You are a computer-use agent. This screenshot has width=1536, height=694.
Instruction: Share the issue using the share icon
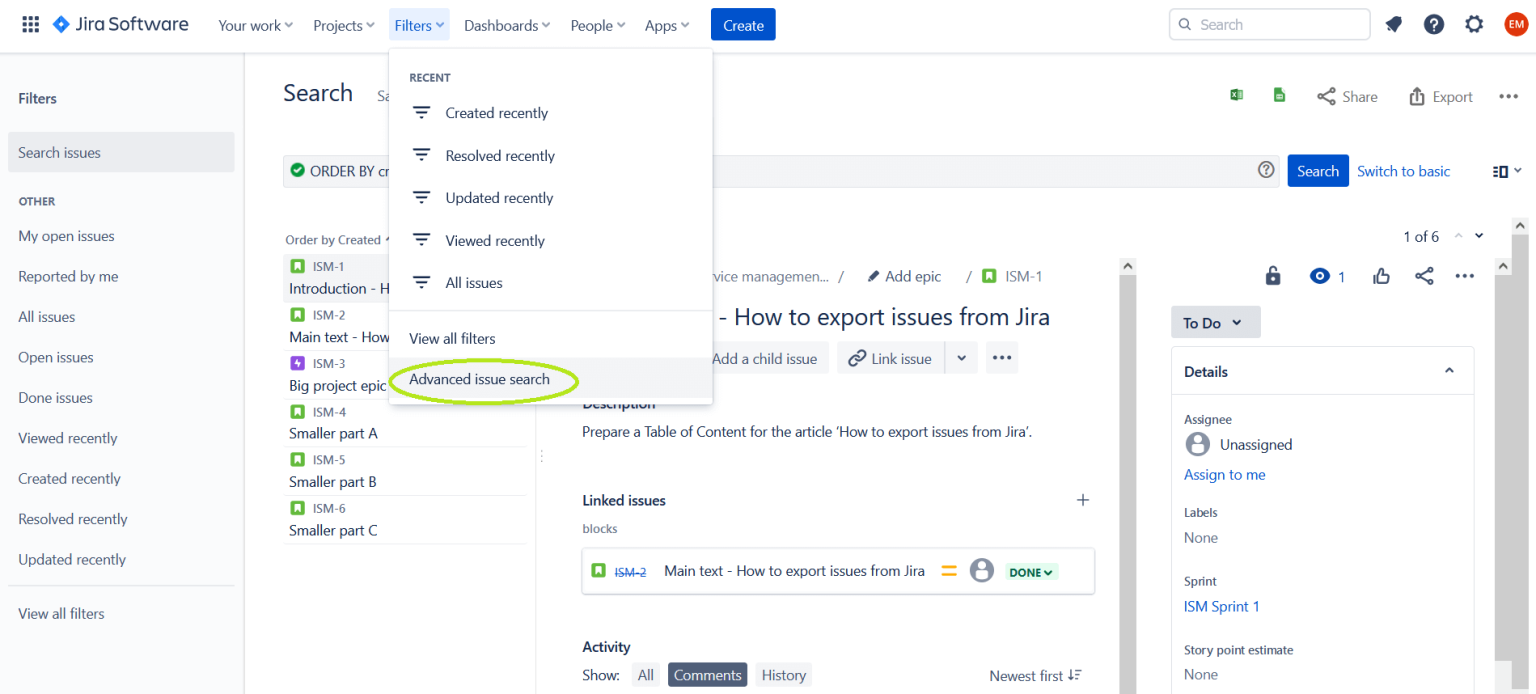click(x=1424, y=276)
